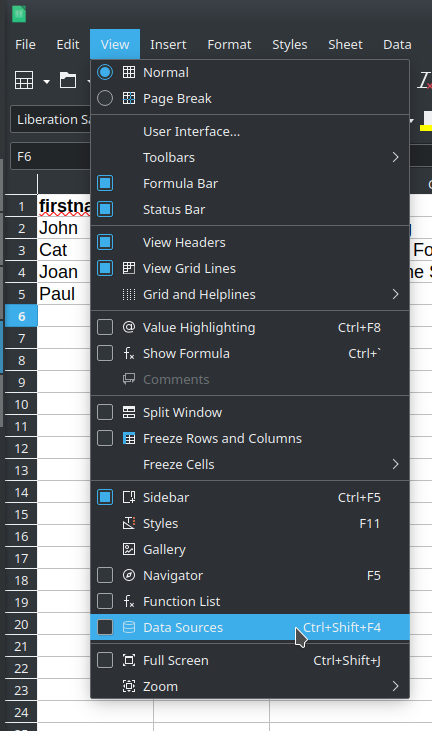
Task: Click the Page Break grid icon
Action: click(x=129, y=98)
